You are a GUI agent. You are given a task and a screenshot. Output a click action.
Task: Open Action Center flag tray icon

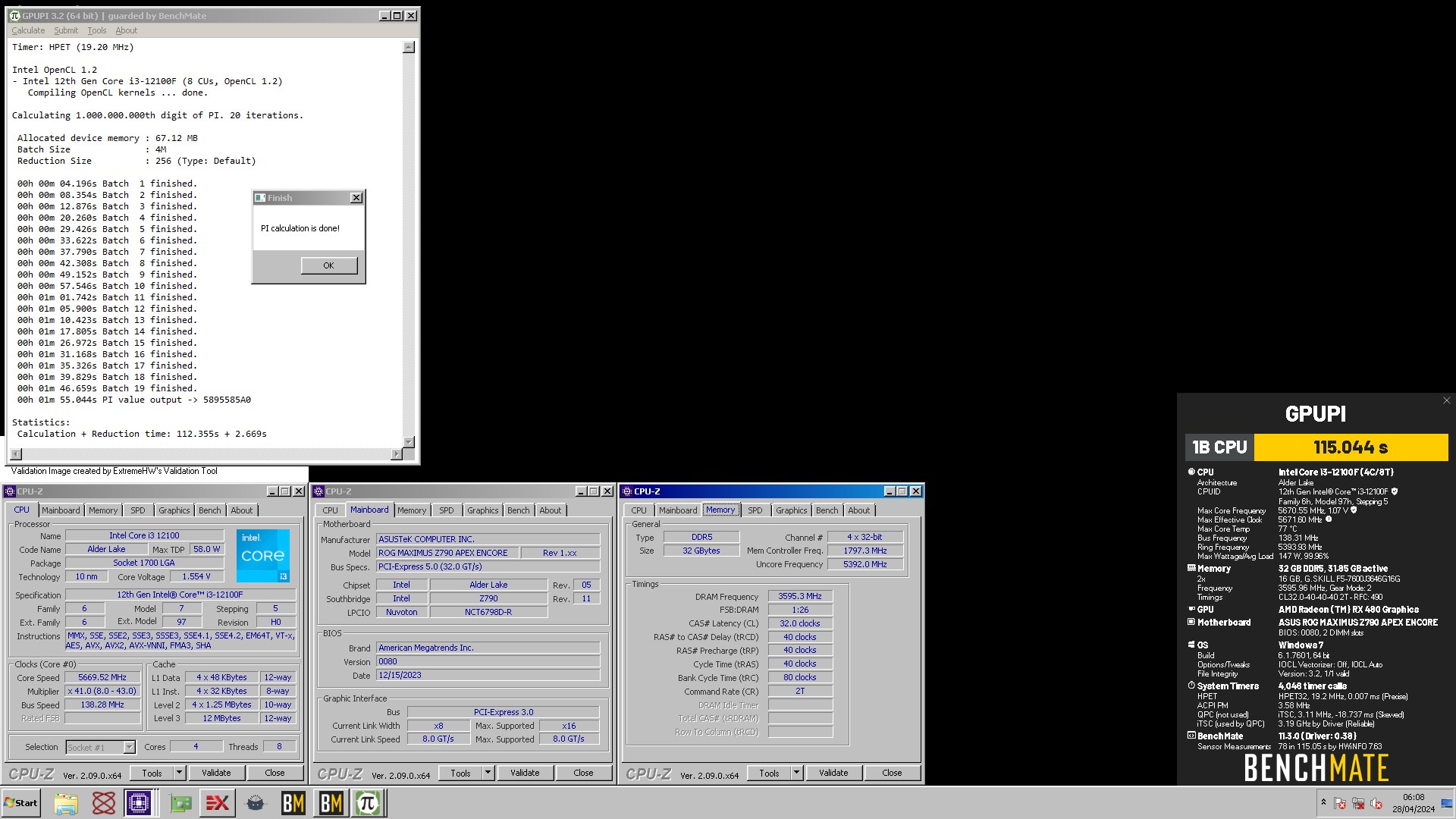pyautogui.click(x=1340, y=803)
